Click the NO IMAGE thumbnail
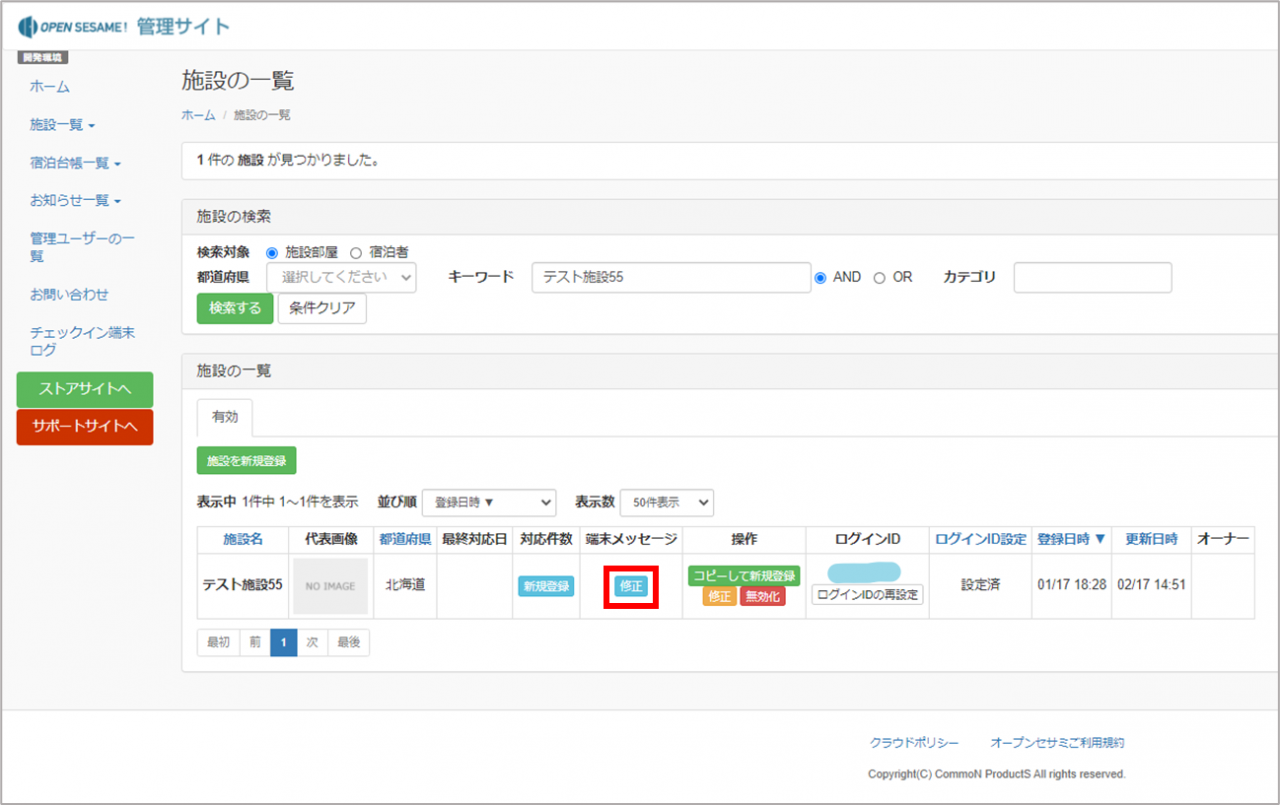Image resolution: width=1280 pixels, height=805 pixels. 330,586
